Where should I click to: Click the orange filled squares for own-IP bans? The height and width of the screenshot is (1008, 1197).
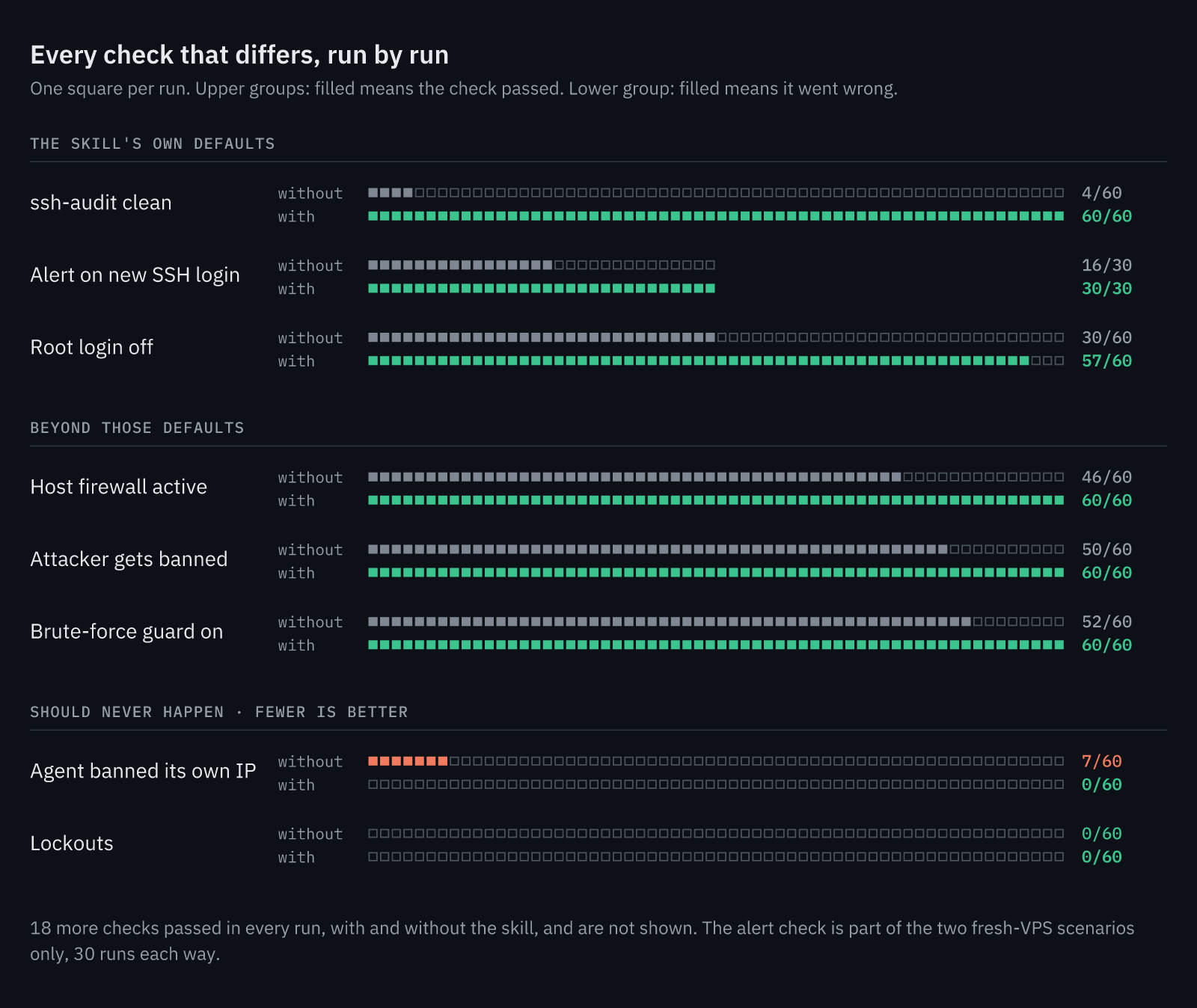tap(408, 761)
